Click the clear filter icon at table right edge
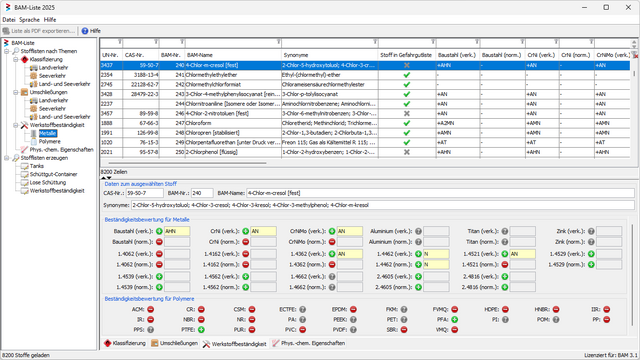The height and width of the screenshot is (360, 640). (636, 56)
